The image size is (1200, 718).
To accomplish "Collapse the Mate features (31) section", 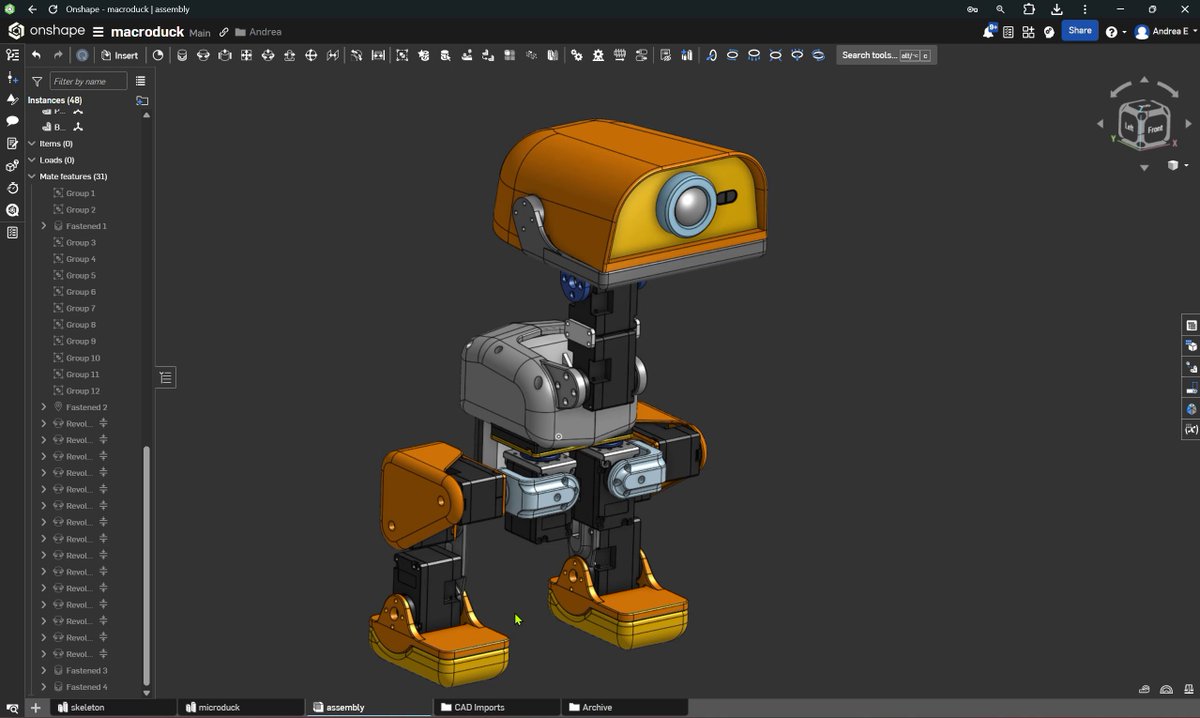I will pyautogui.click(x=31, y=176).
